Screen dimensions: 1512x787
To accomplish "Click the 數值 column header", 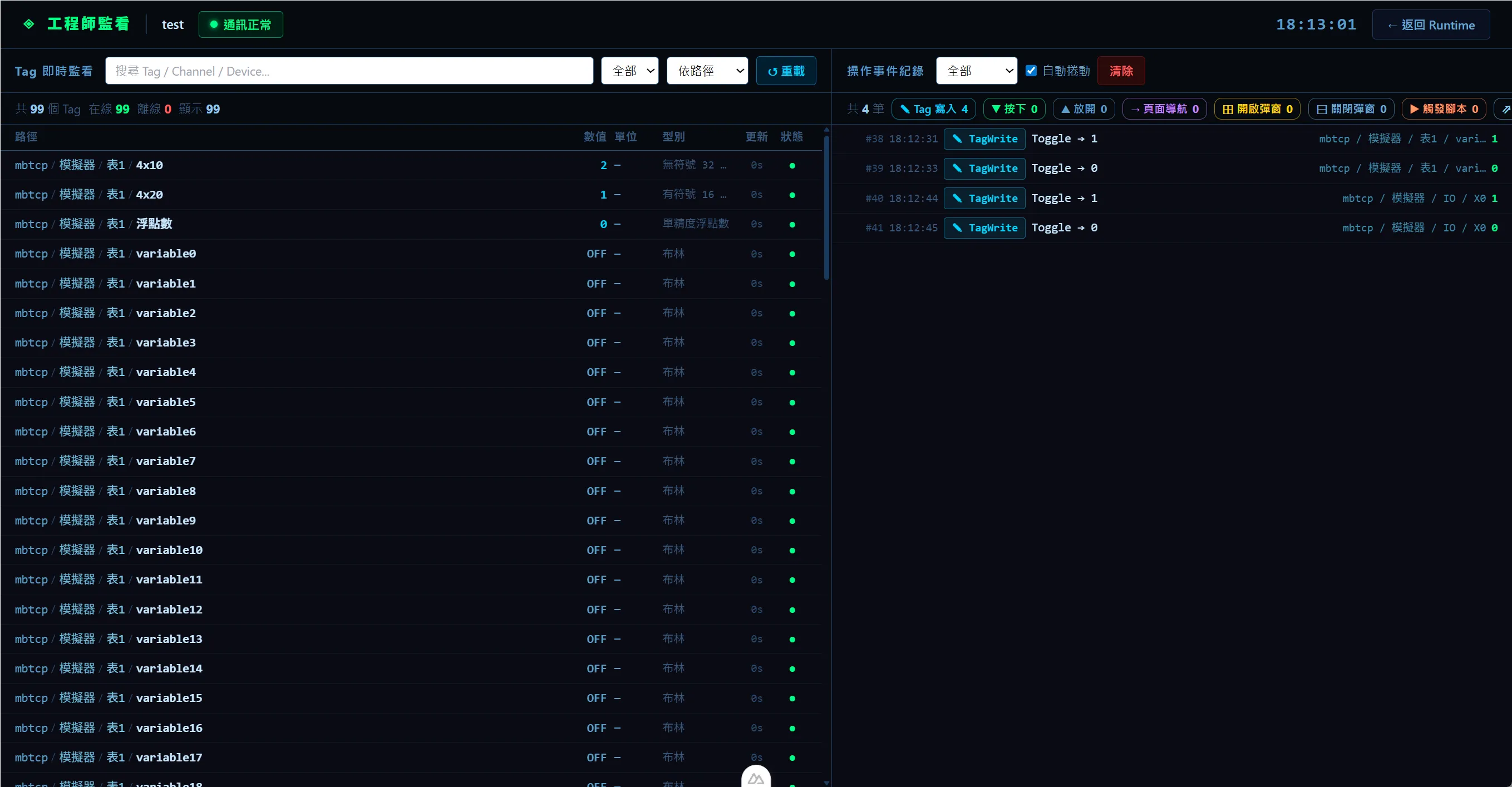I will (595, 137).
